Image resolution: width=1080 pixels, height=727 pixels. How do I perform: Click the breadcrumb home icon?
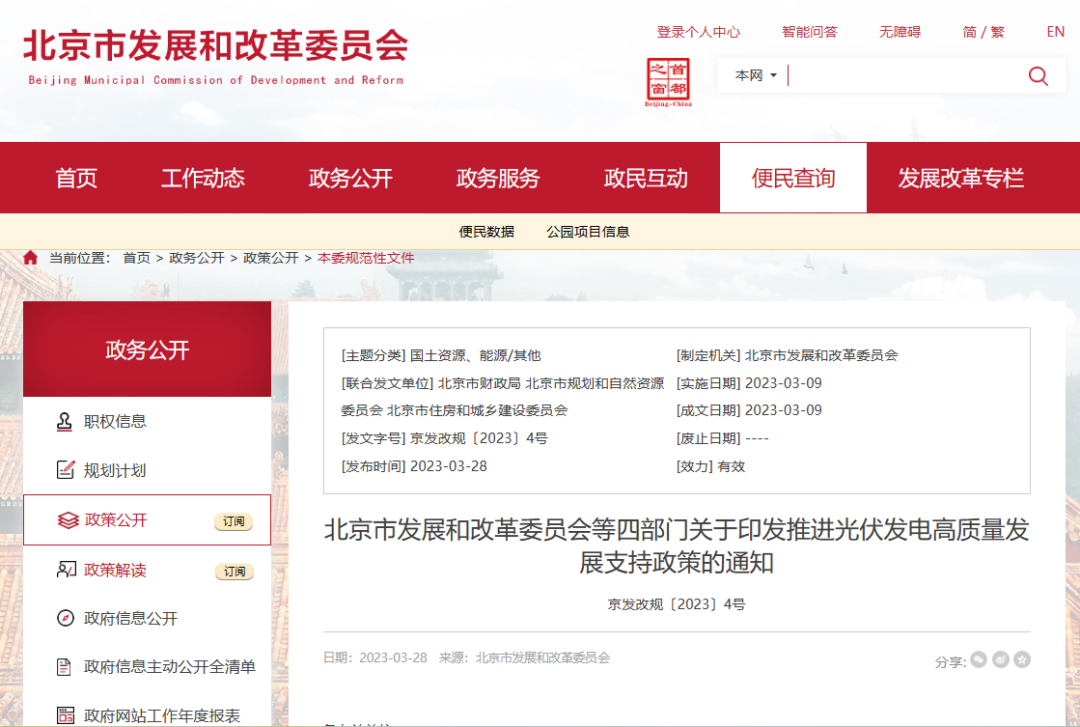tap(31, 258)
